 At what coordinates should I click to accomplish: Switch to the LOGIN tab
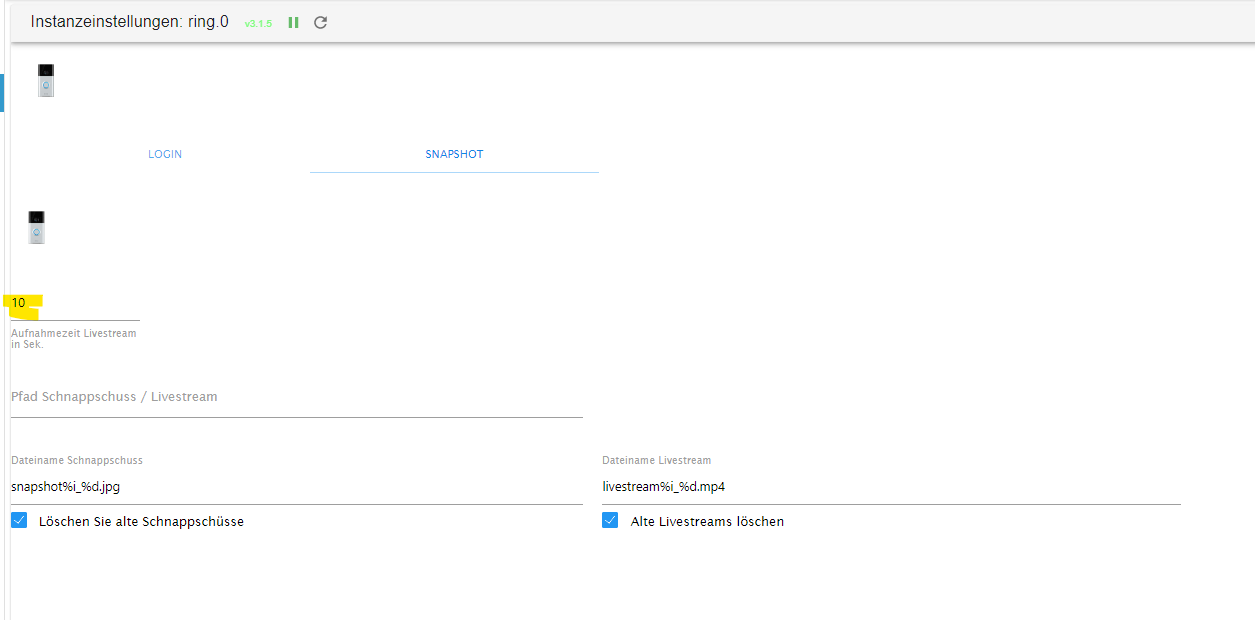[x=165, y=154]
